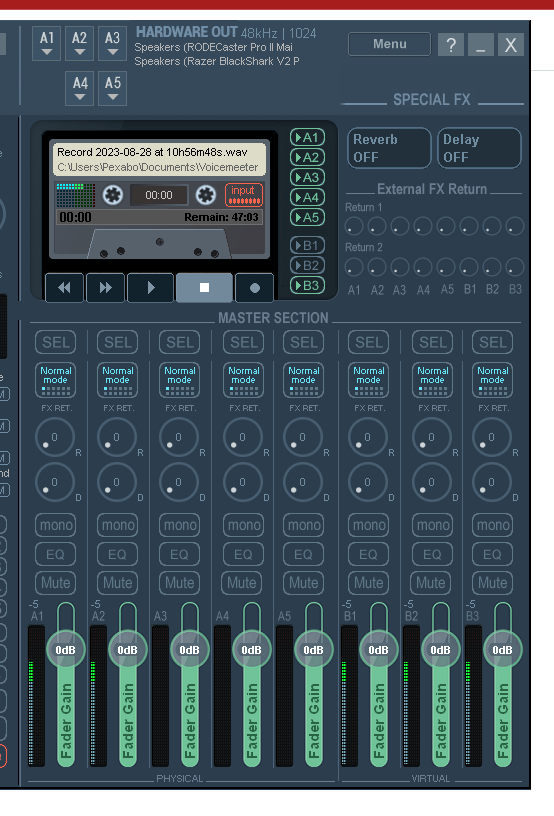Screen dimensions: 554x816
Task: Fast forward the cassette recorder
Action: [x=106, y=287]
